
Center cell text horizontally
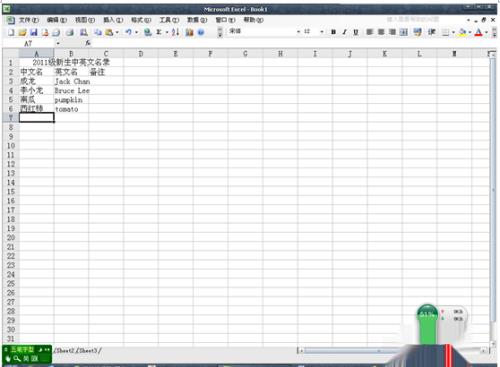[x=381, y=32]
